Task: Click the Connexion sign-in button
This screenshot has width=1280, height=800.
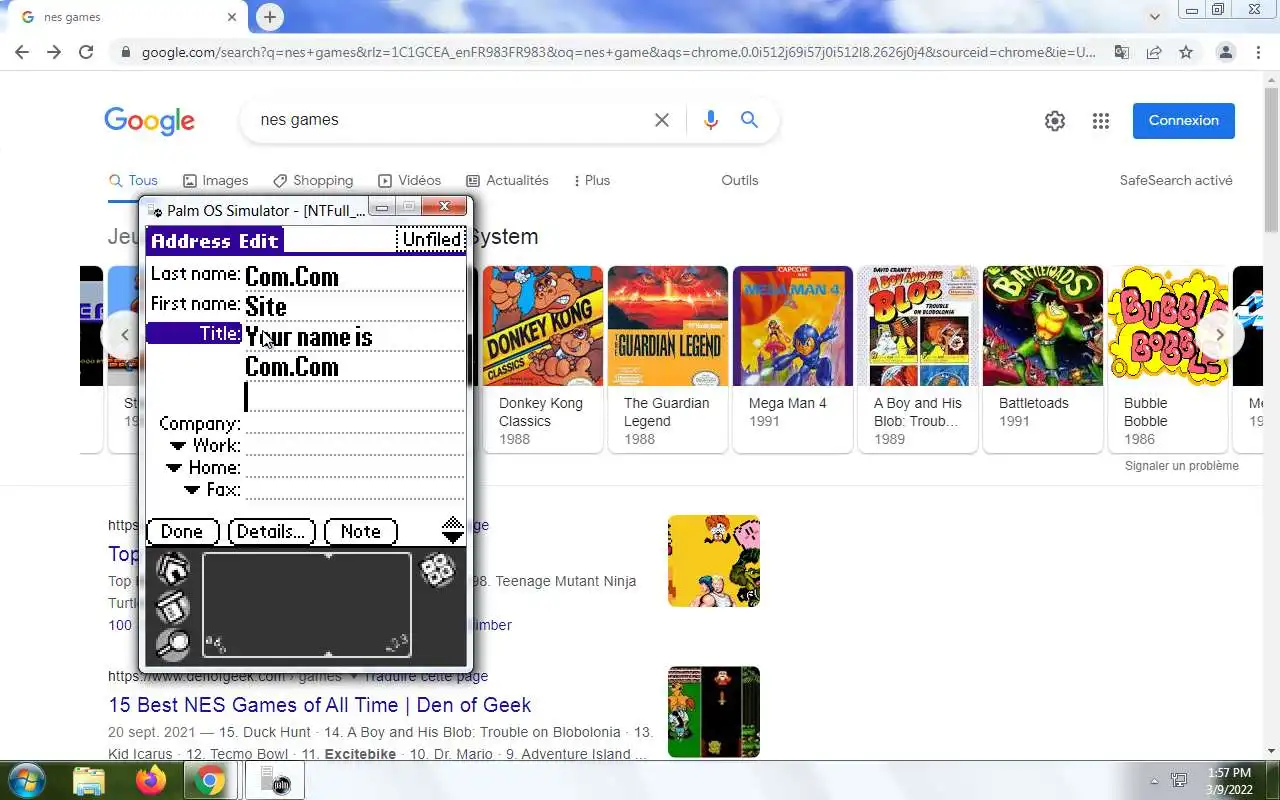Action: (x=1183, y=120)
